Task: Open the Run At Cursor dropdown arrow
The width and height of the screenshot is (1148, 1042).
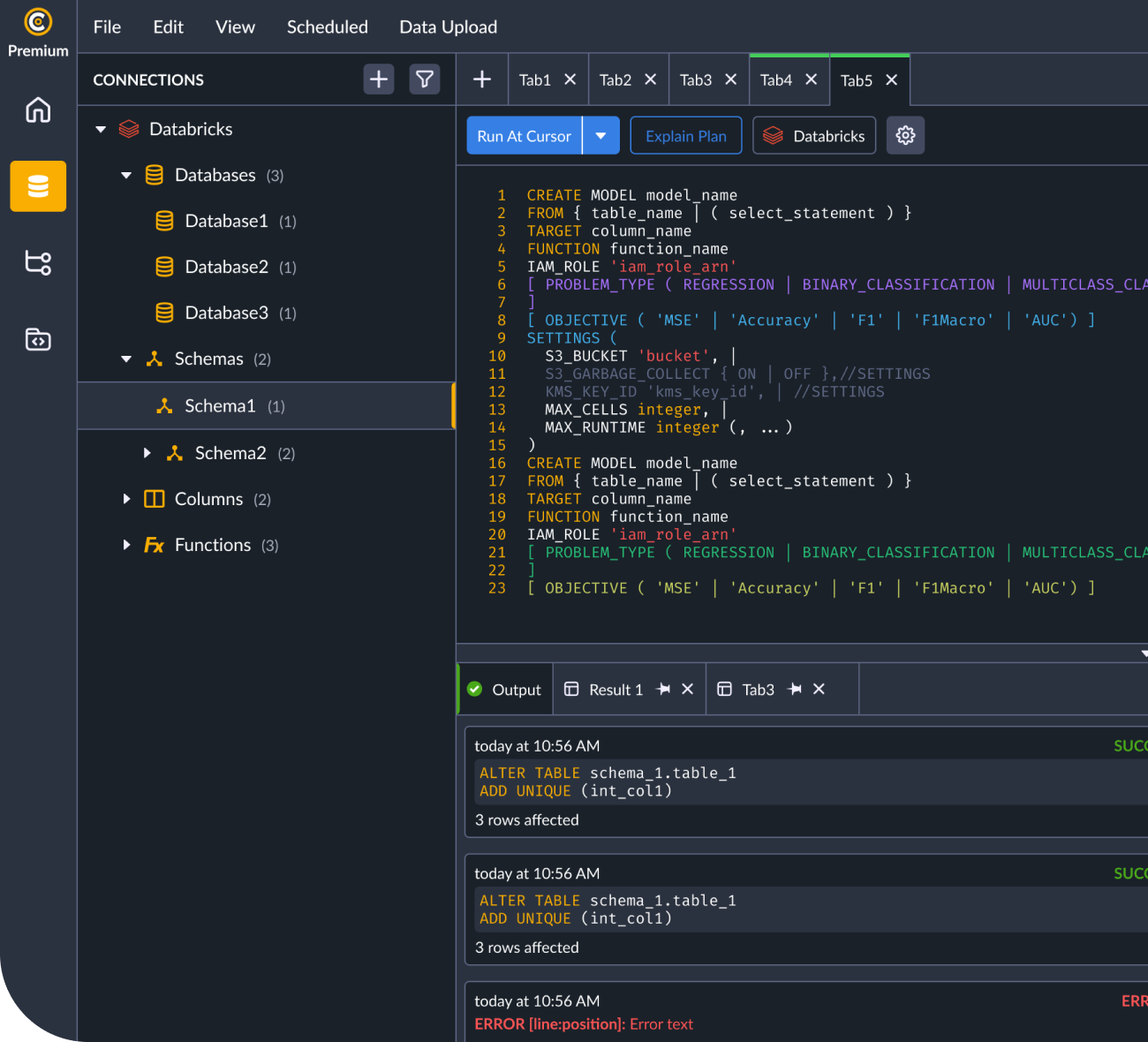Action: (x=601, y=135)
